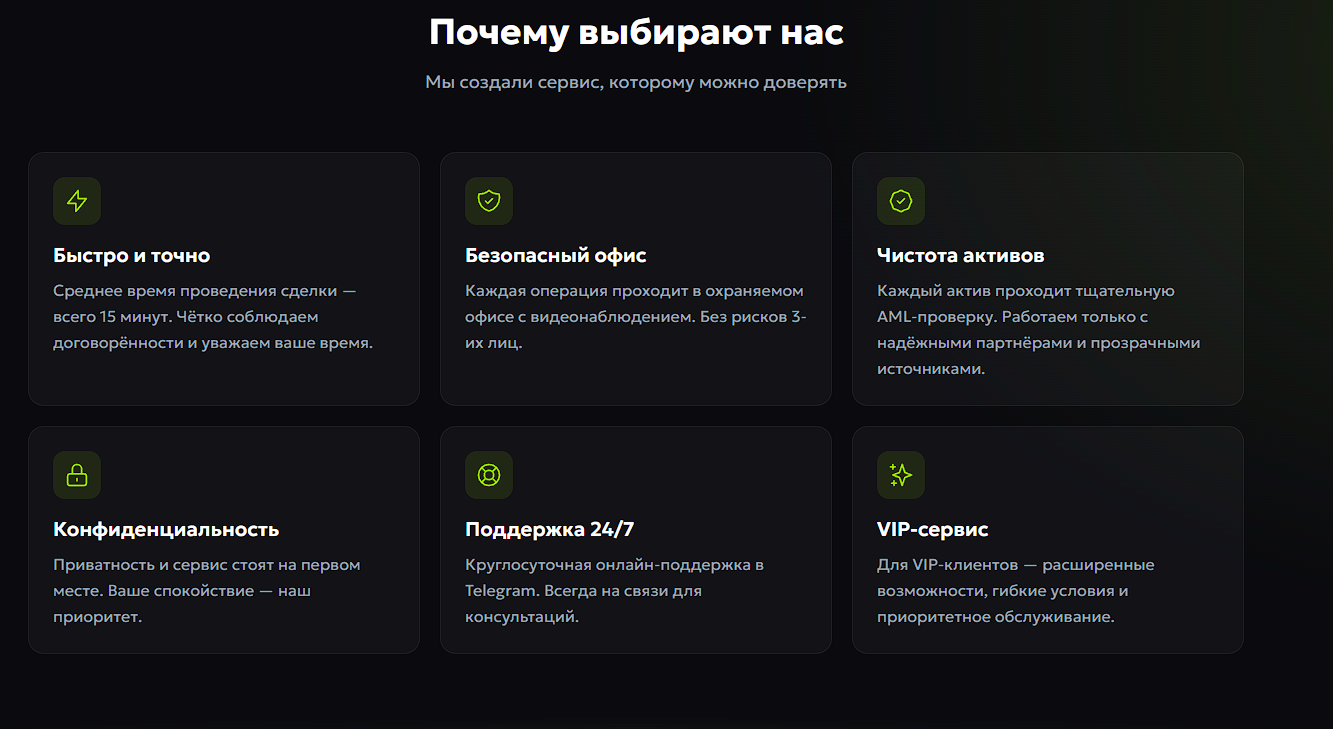Click the card title VIP-сервис
1333x729 pixels.
[933, 529]
